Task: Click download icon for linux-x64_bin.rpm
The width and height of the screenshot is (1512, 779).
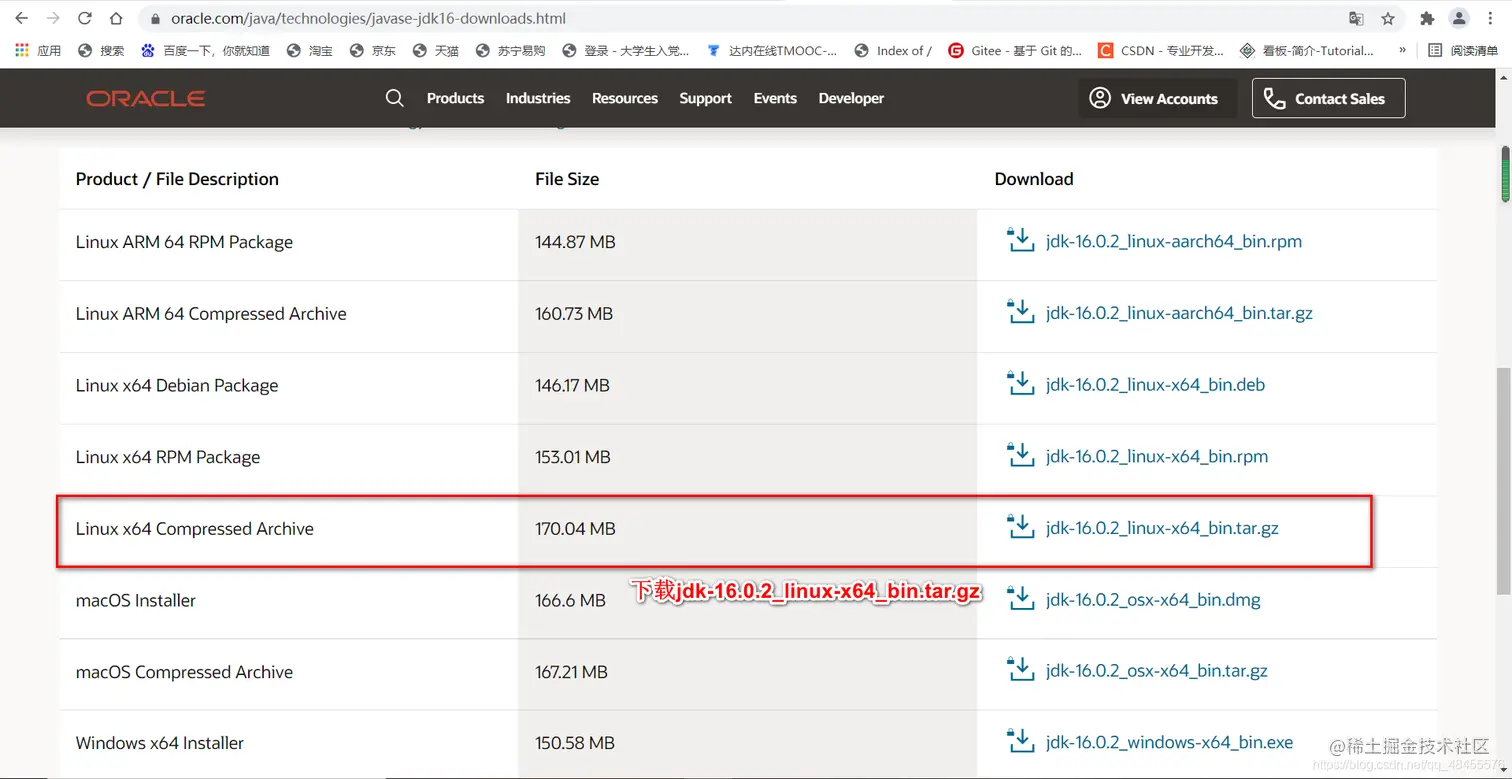Action: 1020,456
